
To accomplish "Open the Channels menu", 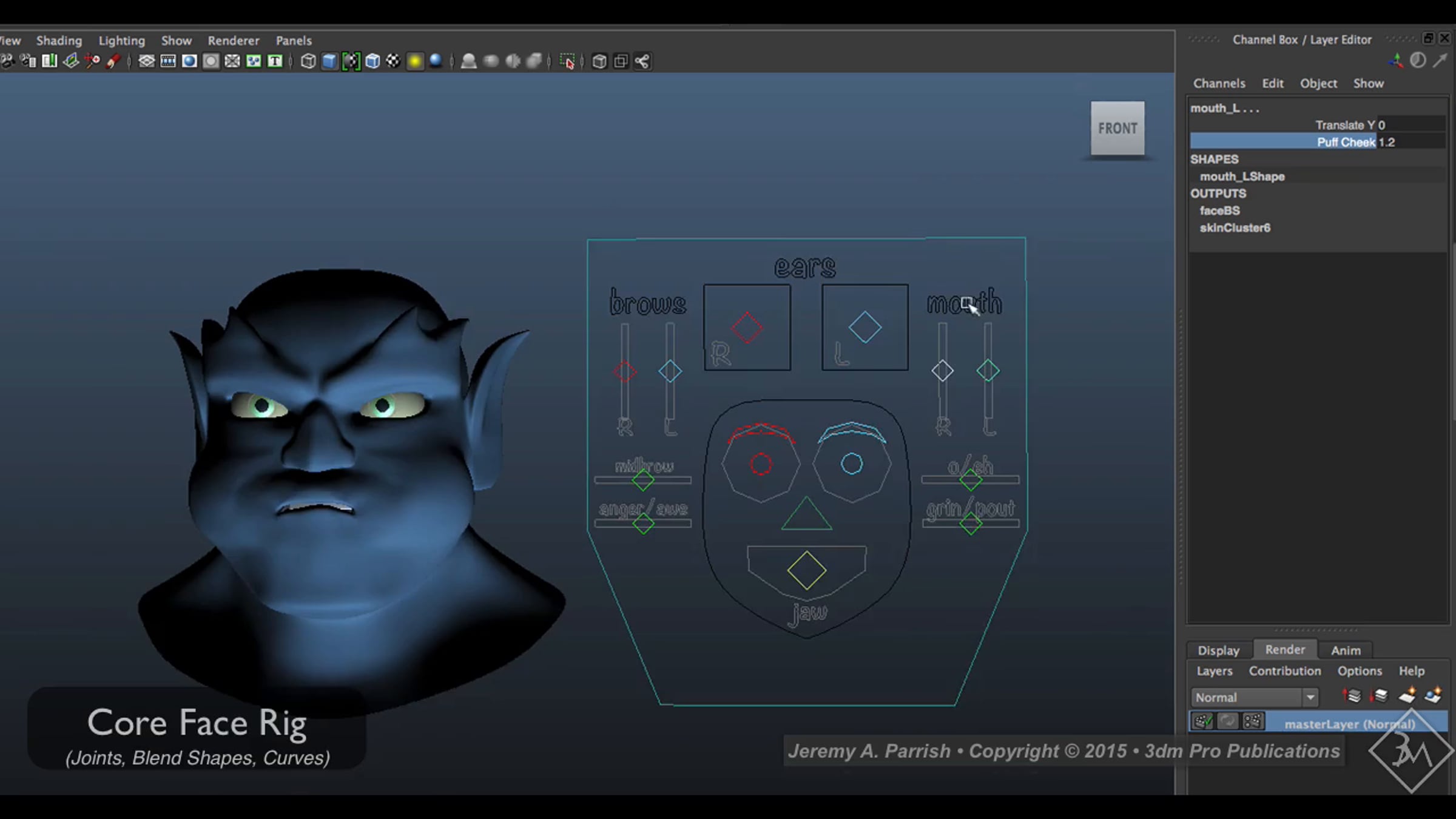I will [x=1219, y=84].
